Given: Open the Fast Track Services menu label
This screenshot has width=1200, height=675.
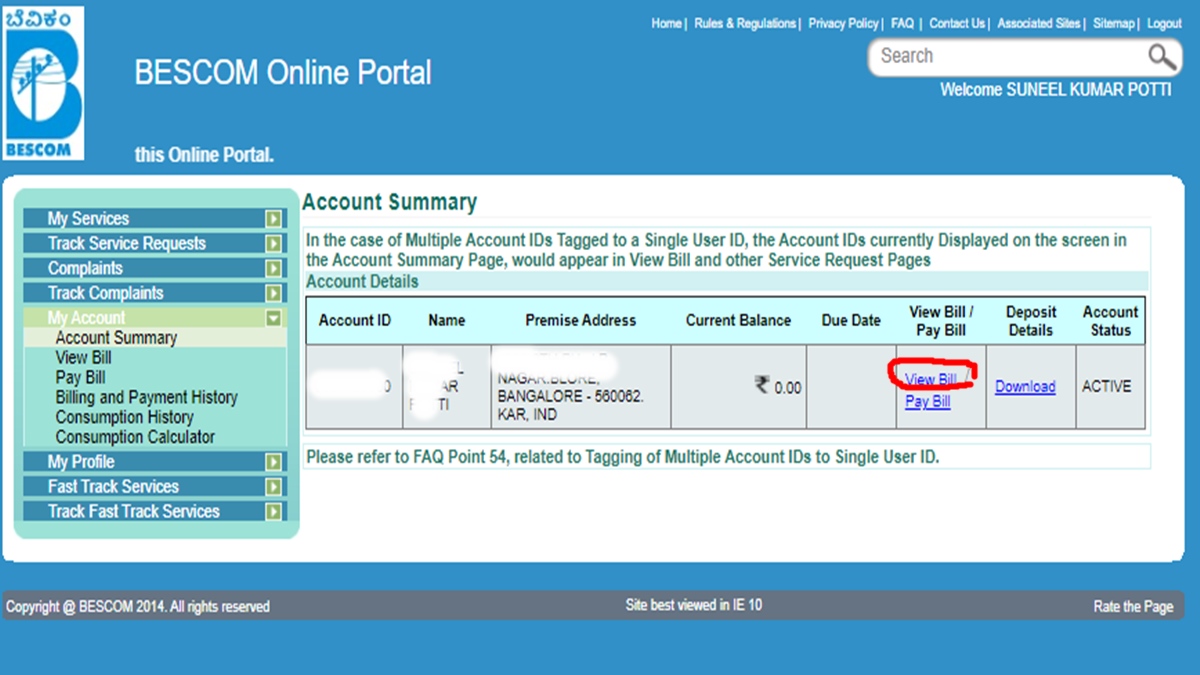Looking at the screenshot, I should coord(113,487).
